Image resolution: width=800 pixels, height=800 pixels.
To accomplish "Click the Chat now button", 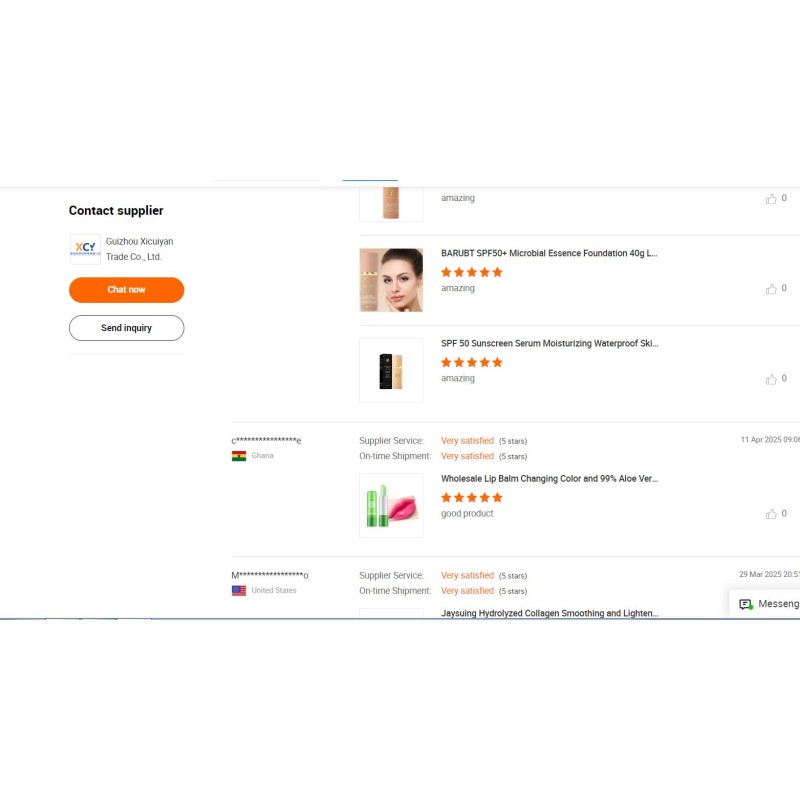I will (x=126, y=290).
